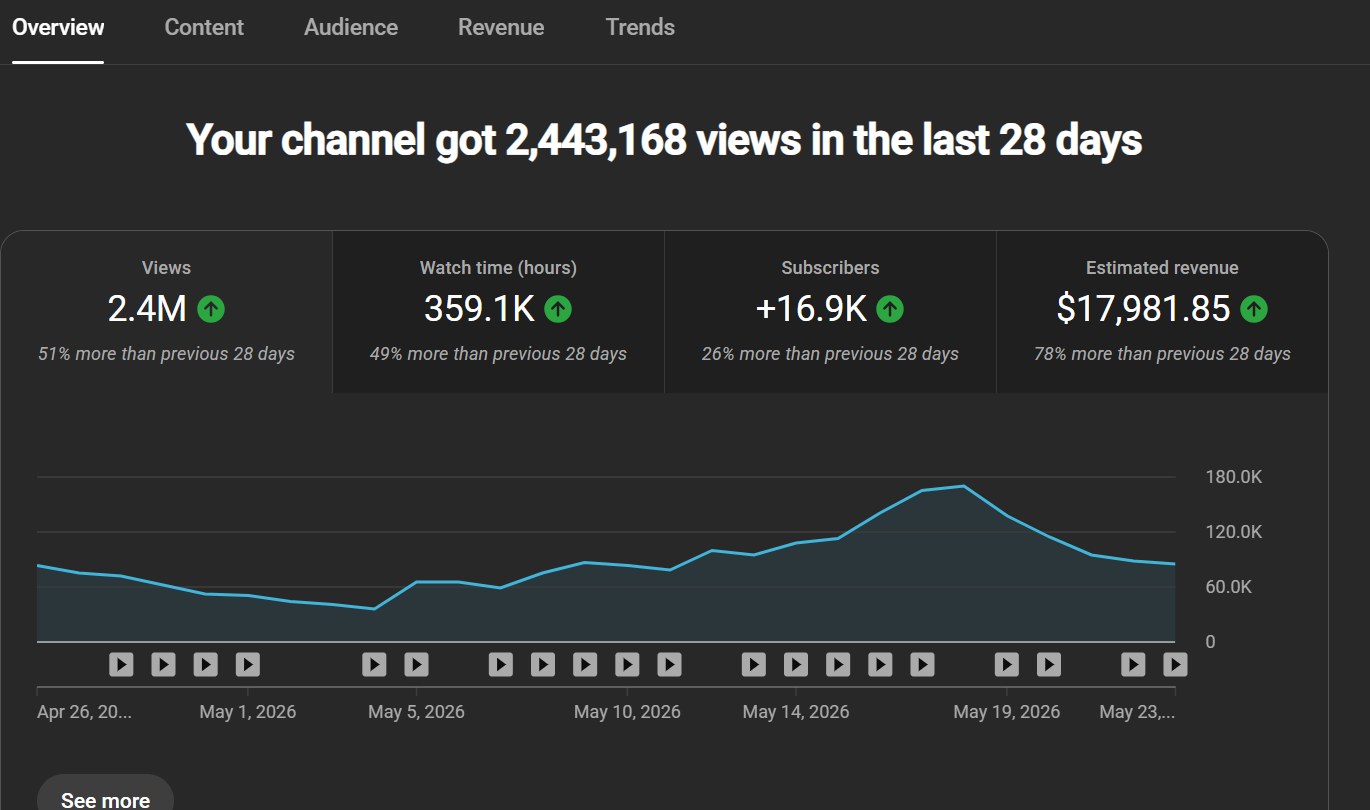Click the headline '2,443,168 views in the last 28 days'
Image resolution: width=1370 pixels, height=810 pixels.
(x=824, y=140)
